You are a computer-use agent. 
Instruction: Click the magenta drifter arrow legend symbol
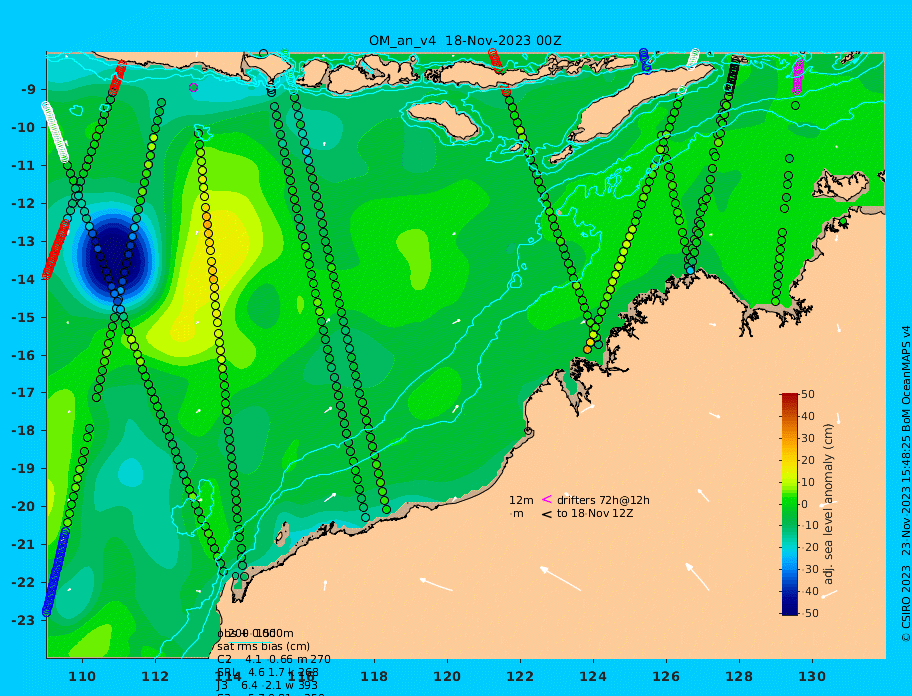[547, 499]
